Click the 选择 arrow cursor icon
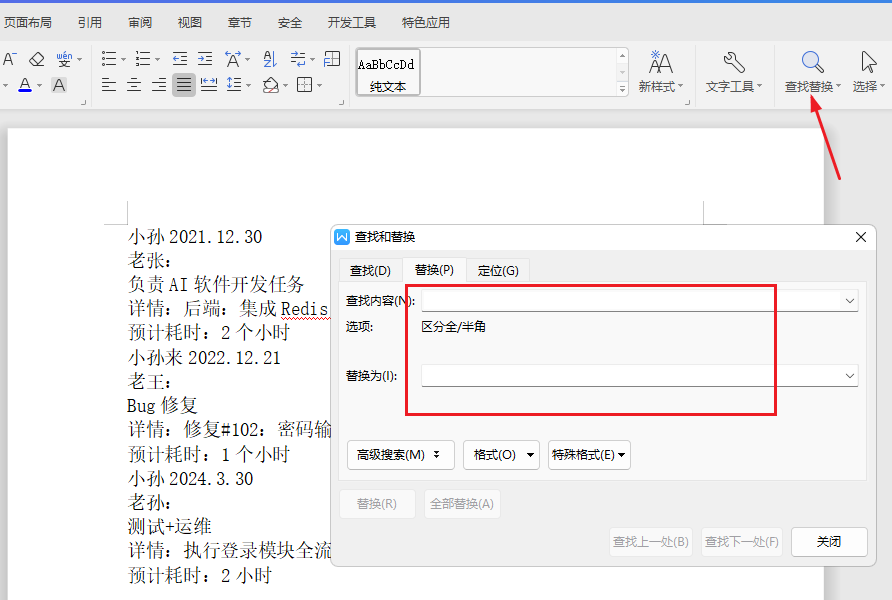892x600 pixels. click(868, 59)
